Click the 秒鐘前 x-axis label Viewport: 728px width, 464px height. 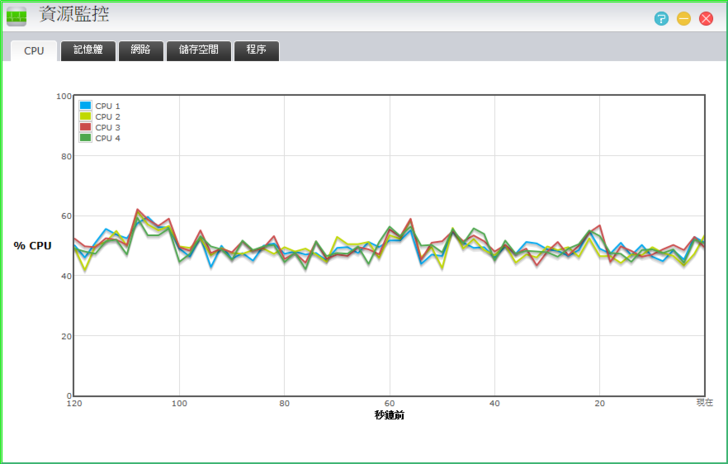[389, 415]
